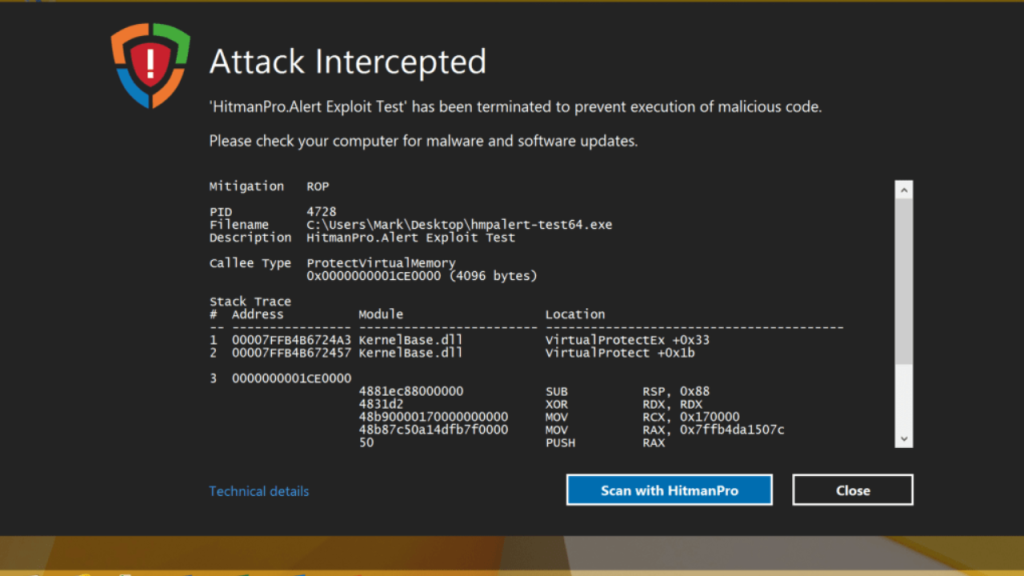This screenshot has height=576, width=1024.
Task: Select opcode bytes '4831d2'
Action: 381,404
